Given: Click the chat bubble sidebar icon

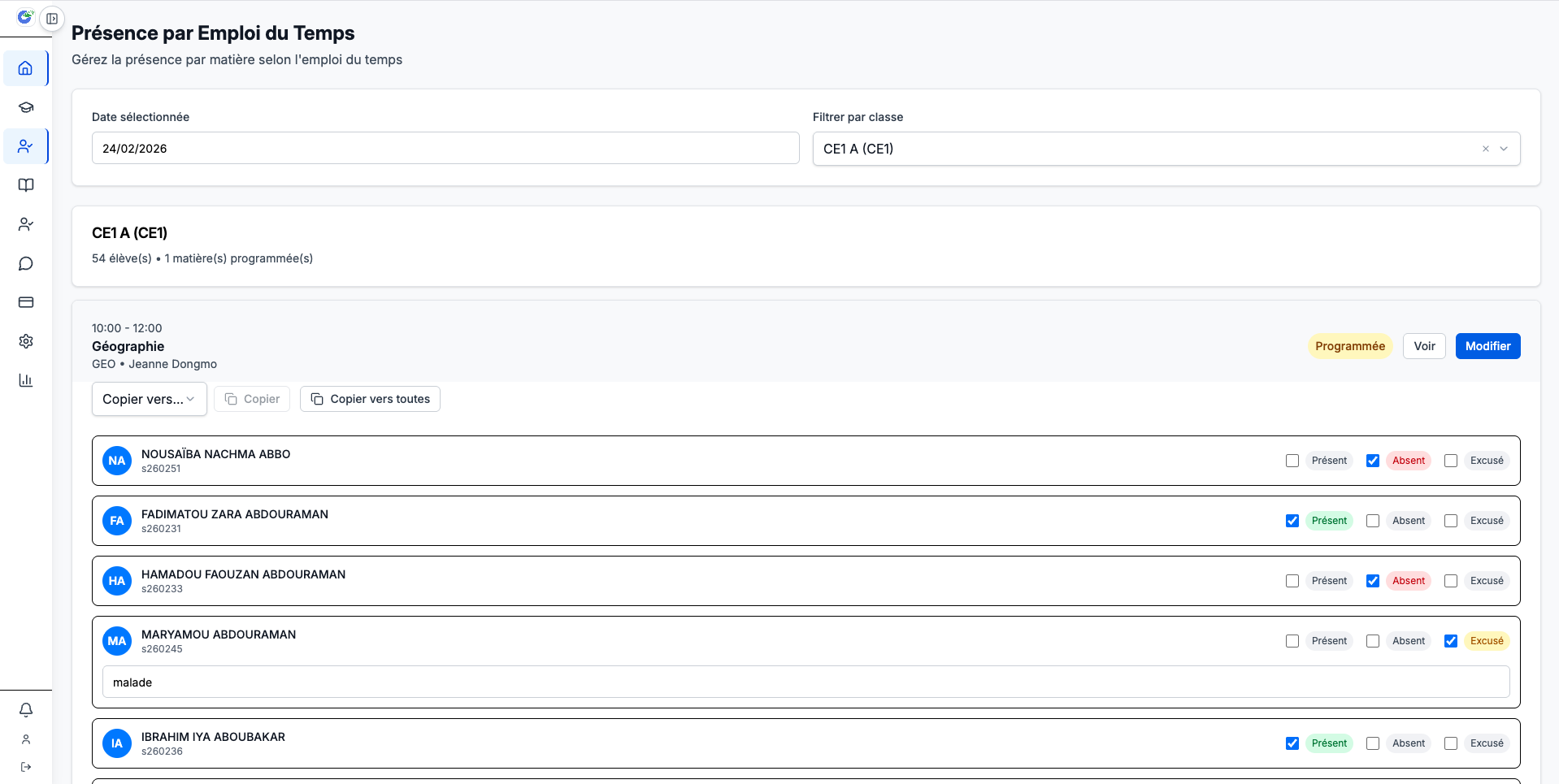Looking at the screenshot, I should 26,263.
